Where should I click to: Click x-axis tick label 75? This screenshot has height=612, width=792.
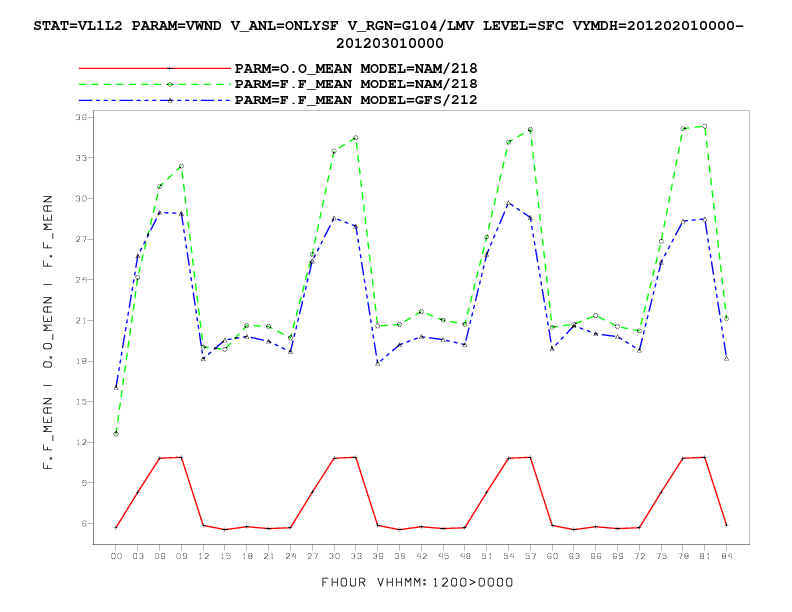click(661, 556)
